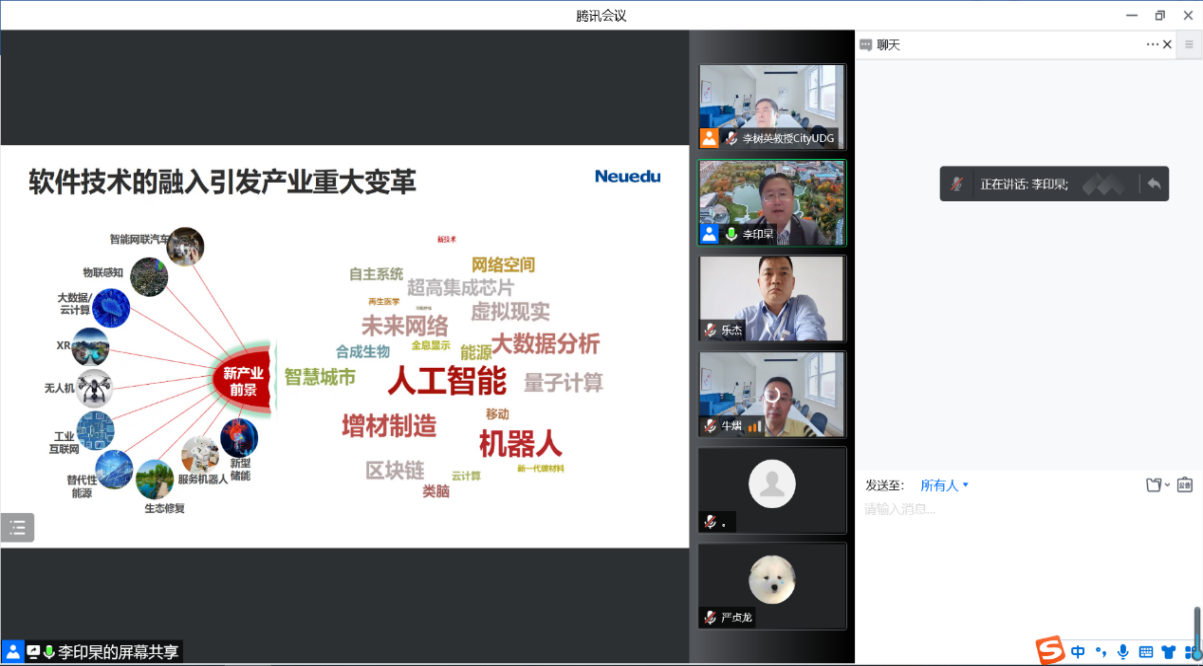Click the 李印杲的屏幕共享 screen share label

(118, 652)
